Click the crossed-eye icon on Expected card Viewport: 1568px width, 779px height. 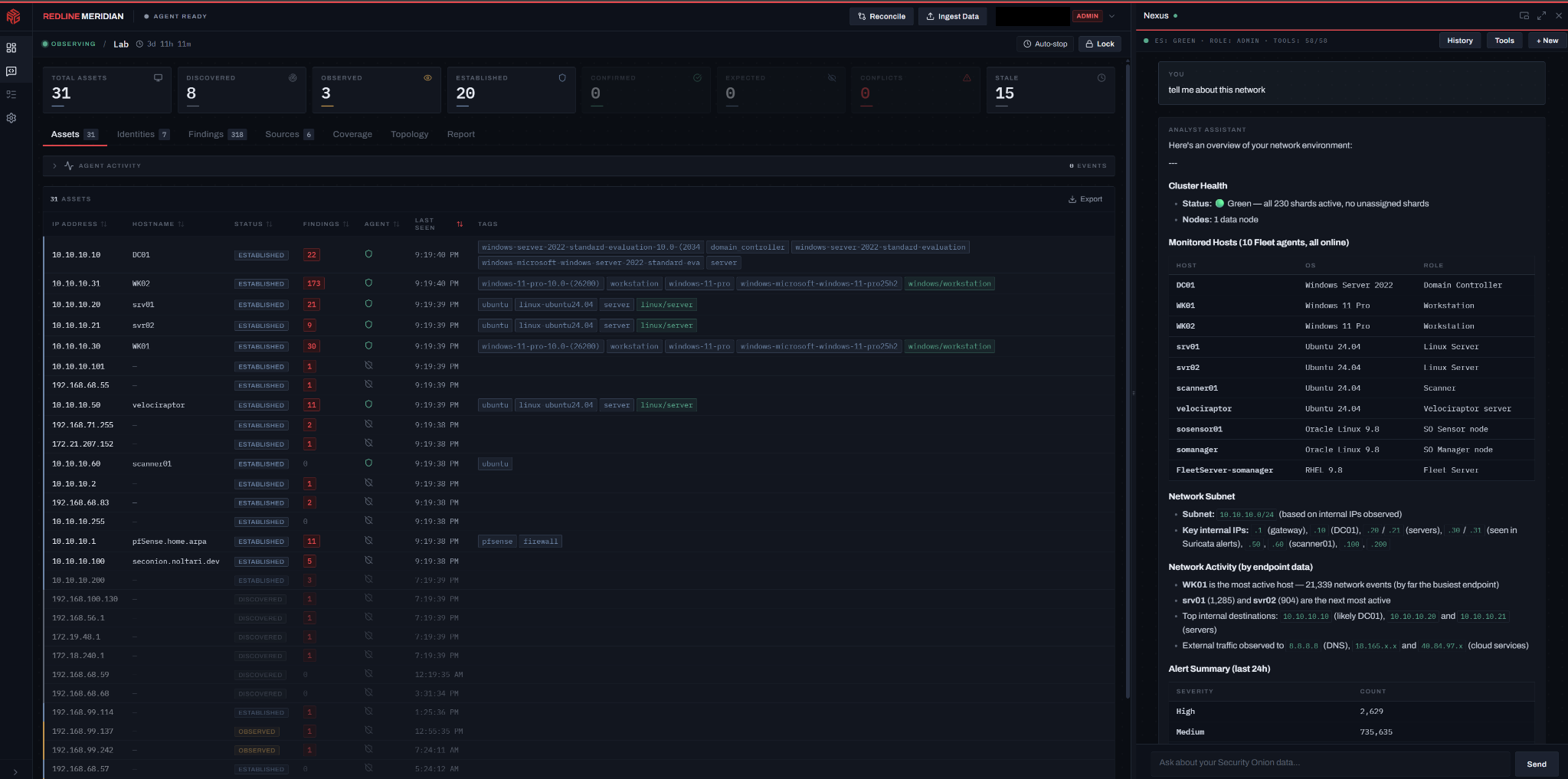pyautogui.click(x=832, y=77)
